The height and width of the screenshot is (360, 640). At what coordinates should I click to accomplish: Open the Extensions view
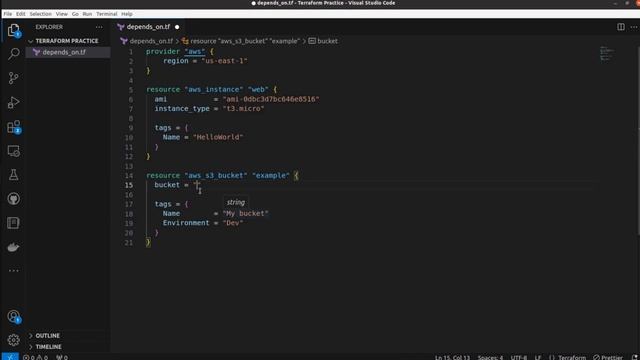pos(13,127)
